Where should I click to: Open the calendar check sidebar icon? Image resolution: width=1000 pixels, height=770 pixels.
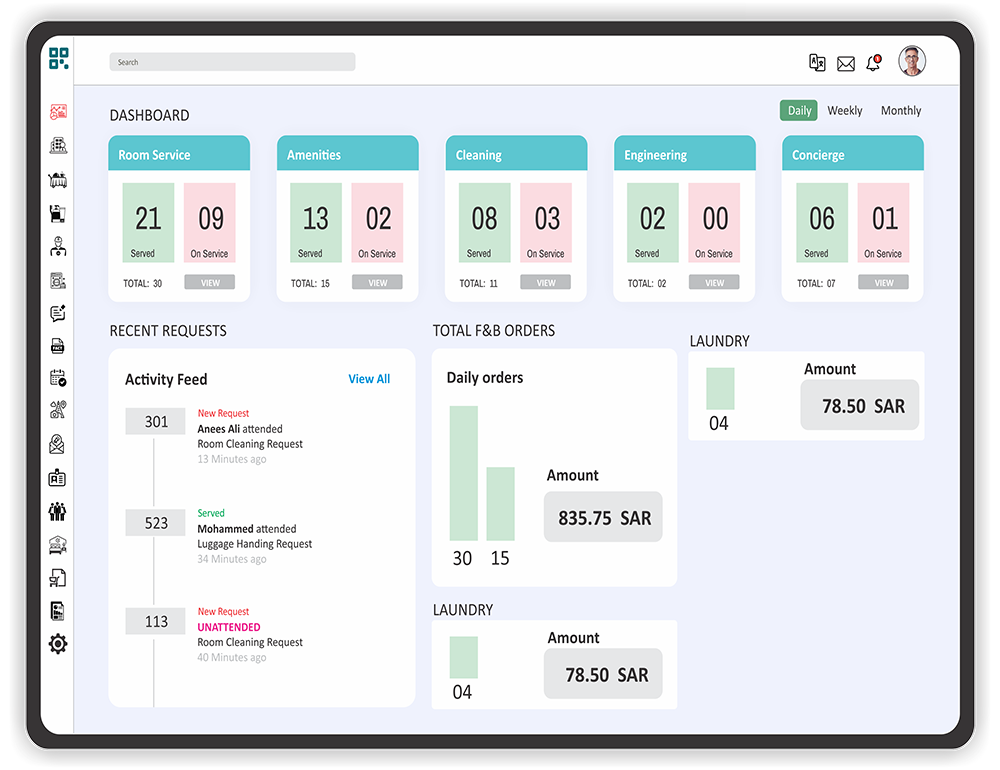pos(58,378)
